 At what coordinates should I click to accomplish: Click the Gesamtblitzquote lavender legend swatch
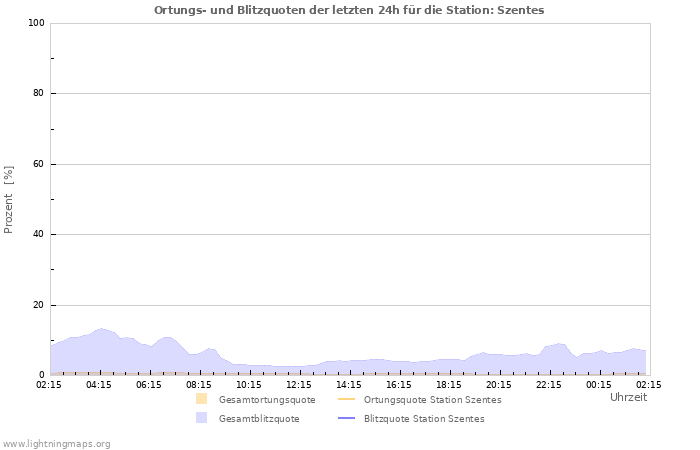[201, 418]
